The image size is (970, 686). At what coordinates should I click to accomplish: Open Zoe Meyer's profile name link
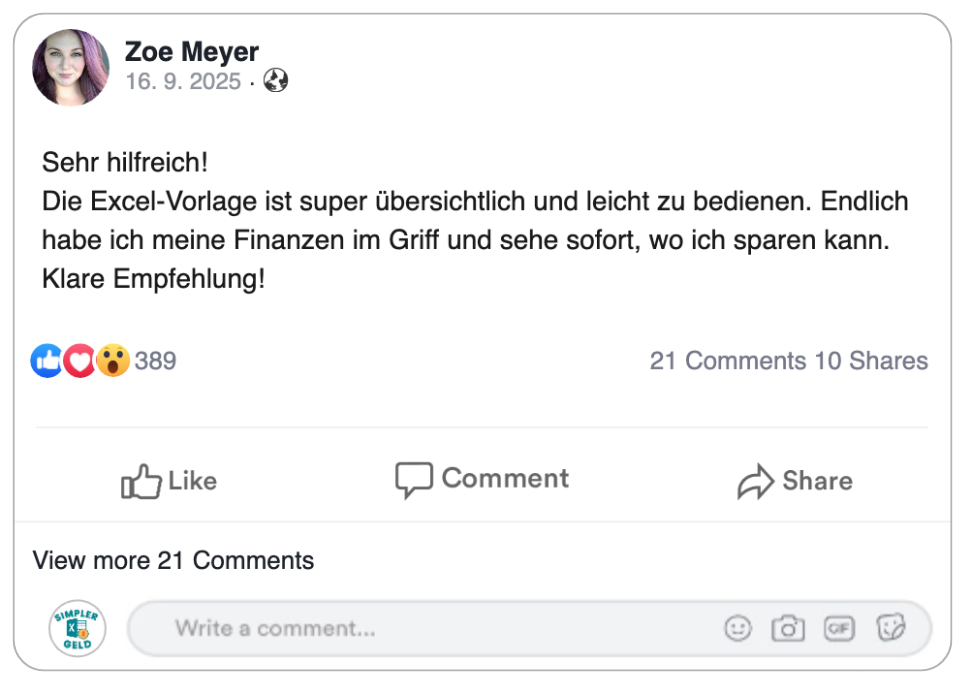point(191,52)
